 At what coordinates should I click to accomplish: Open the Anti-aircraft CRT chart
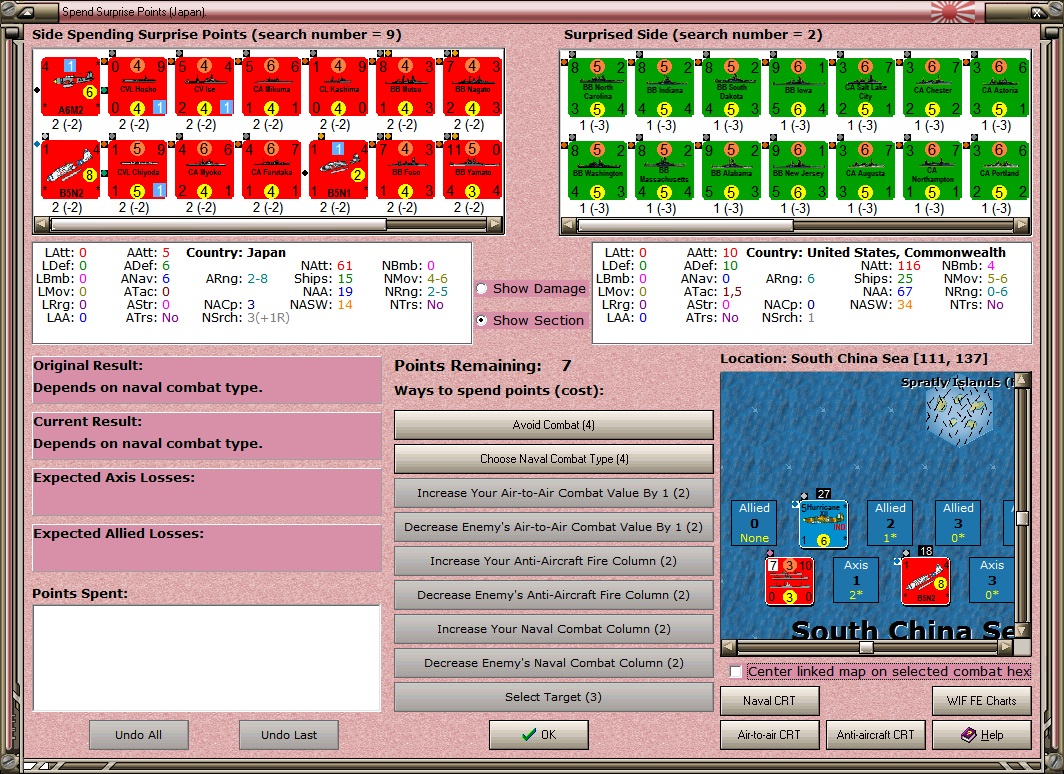[x=875, y=735]
